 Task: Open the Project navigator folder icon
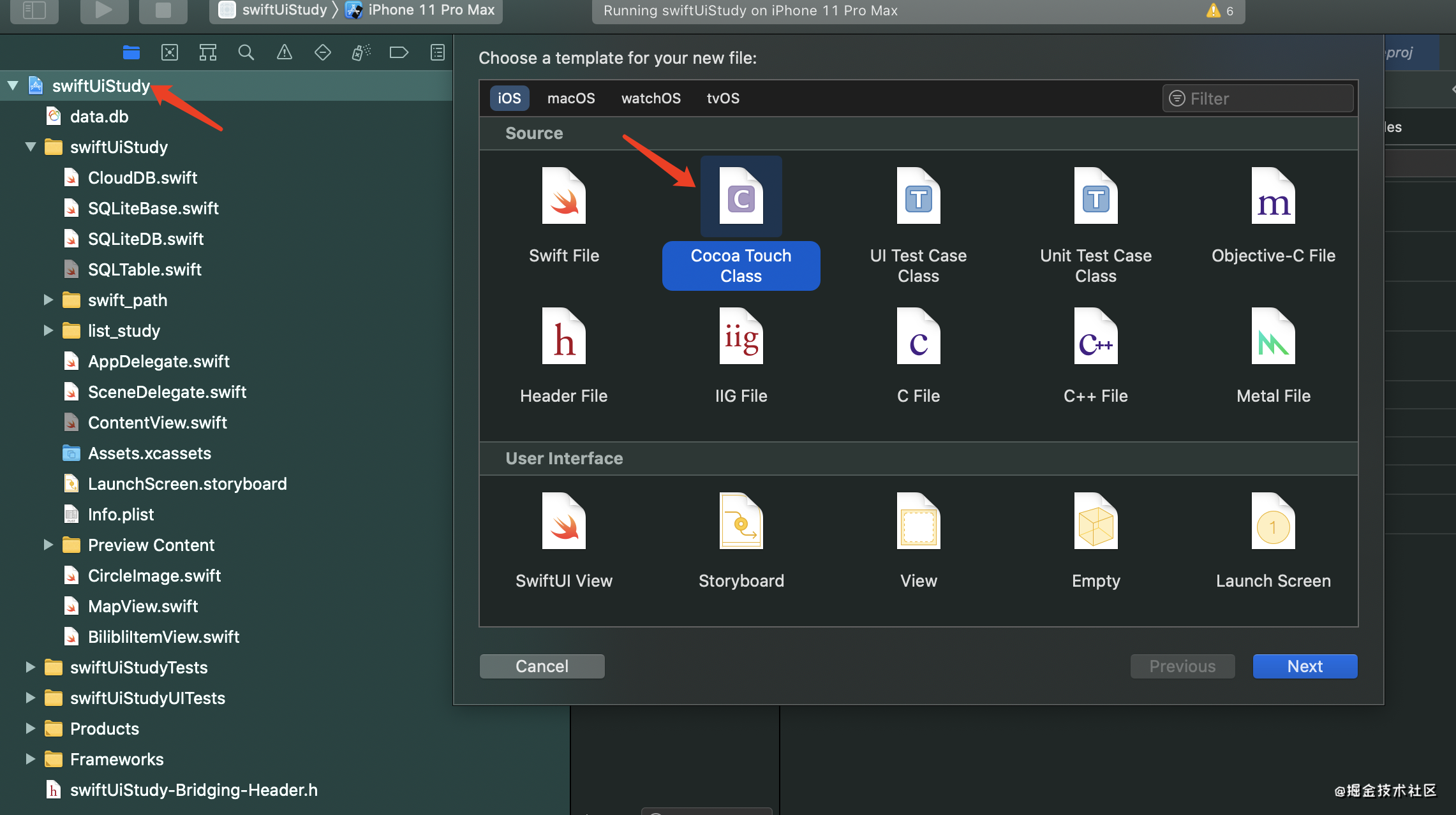131,52
